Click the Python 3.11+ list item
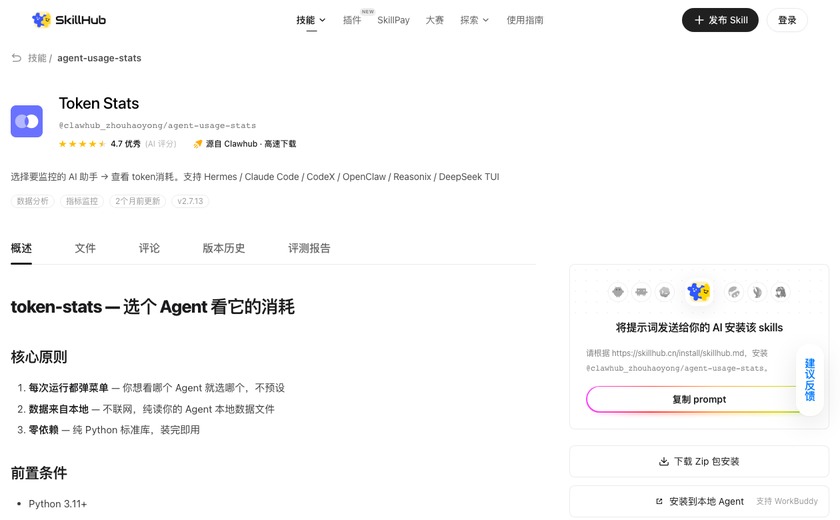This screenshot has height=520, width=840. pyautogui.click(x=57, y=504)
